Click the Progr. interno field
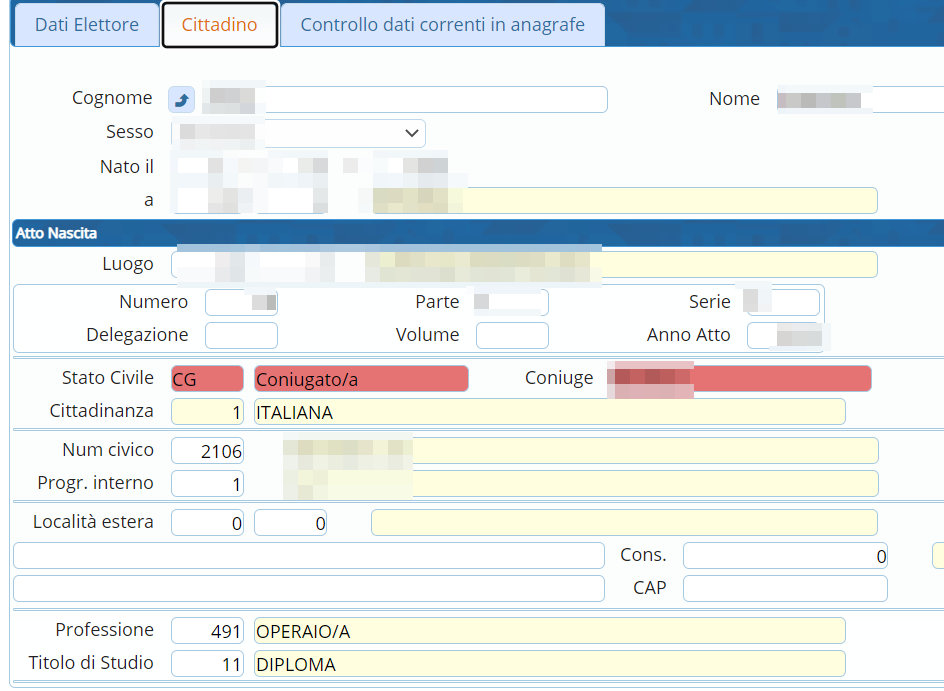This screenshot has height=691, width=944. [207, 484]
